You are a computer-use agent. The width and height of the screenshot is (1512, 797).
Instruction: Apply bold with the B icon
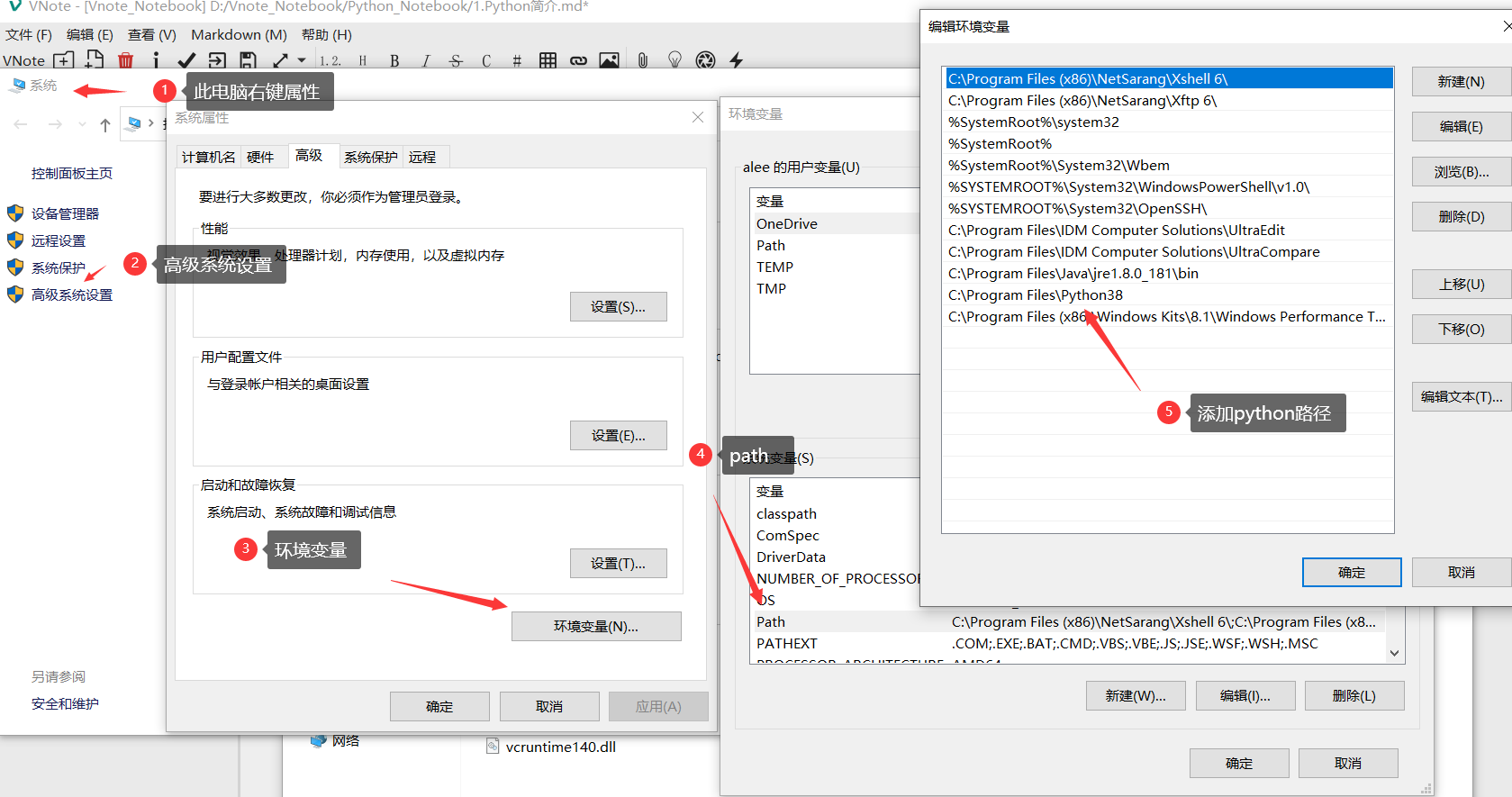tap(394, 60)
